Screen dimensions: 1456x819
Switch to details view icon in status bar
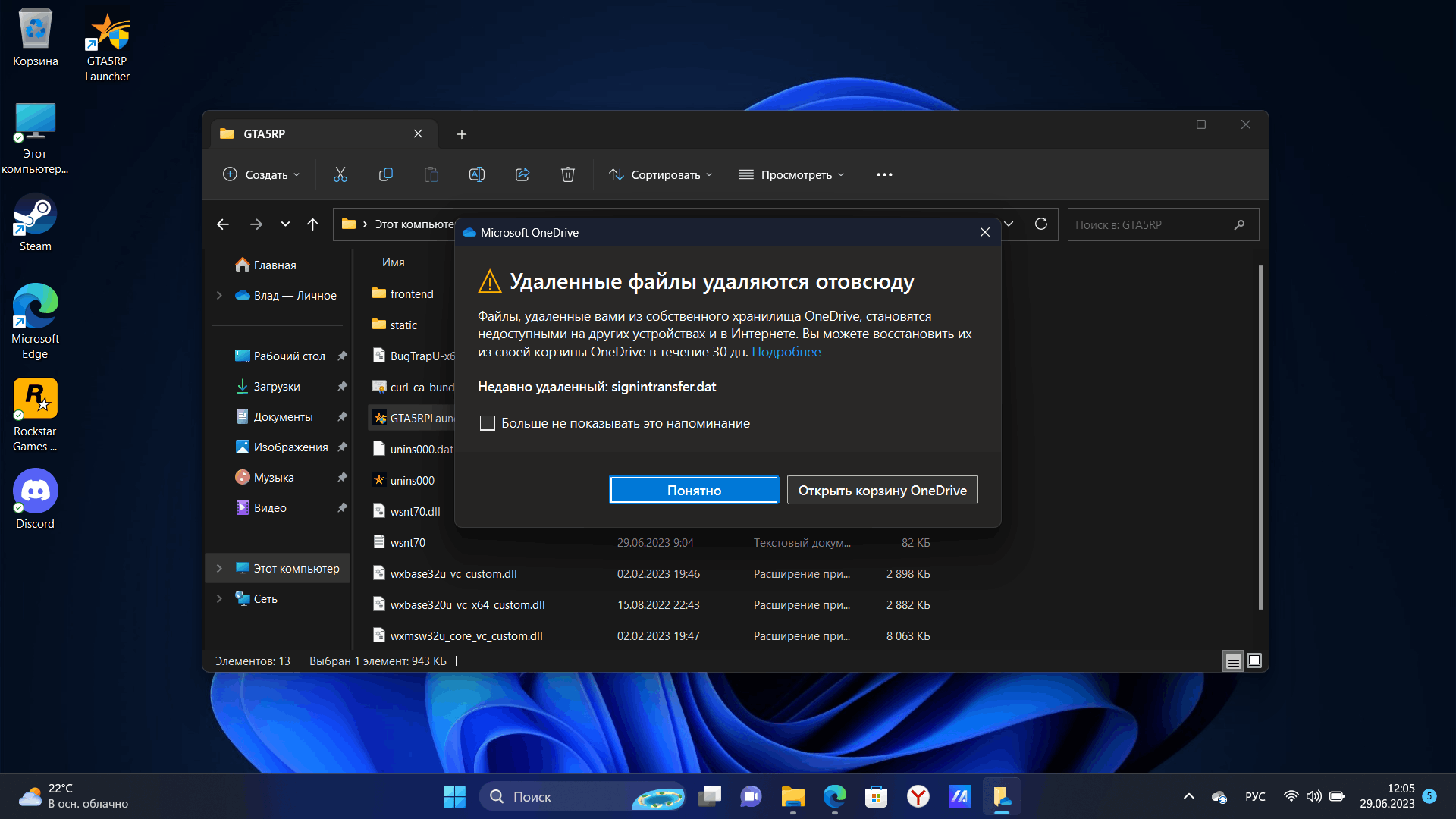pos(1233,661)
